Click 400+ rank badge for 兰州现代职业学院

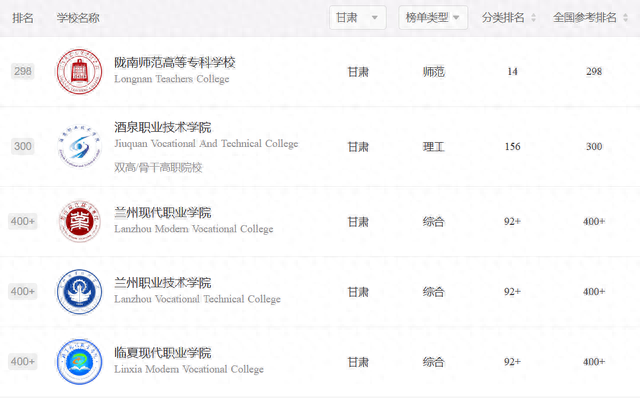[x=22, y=221]
